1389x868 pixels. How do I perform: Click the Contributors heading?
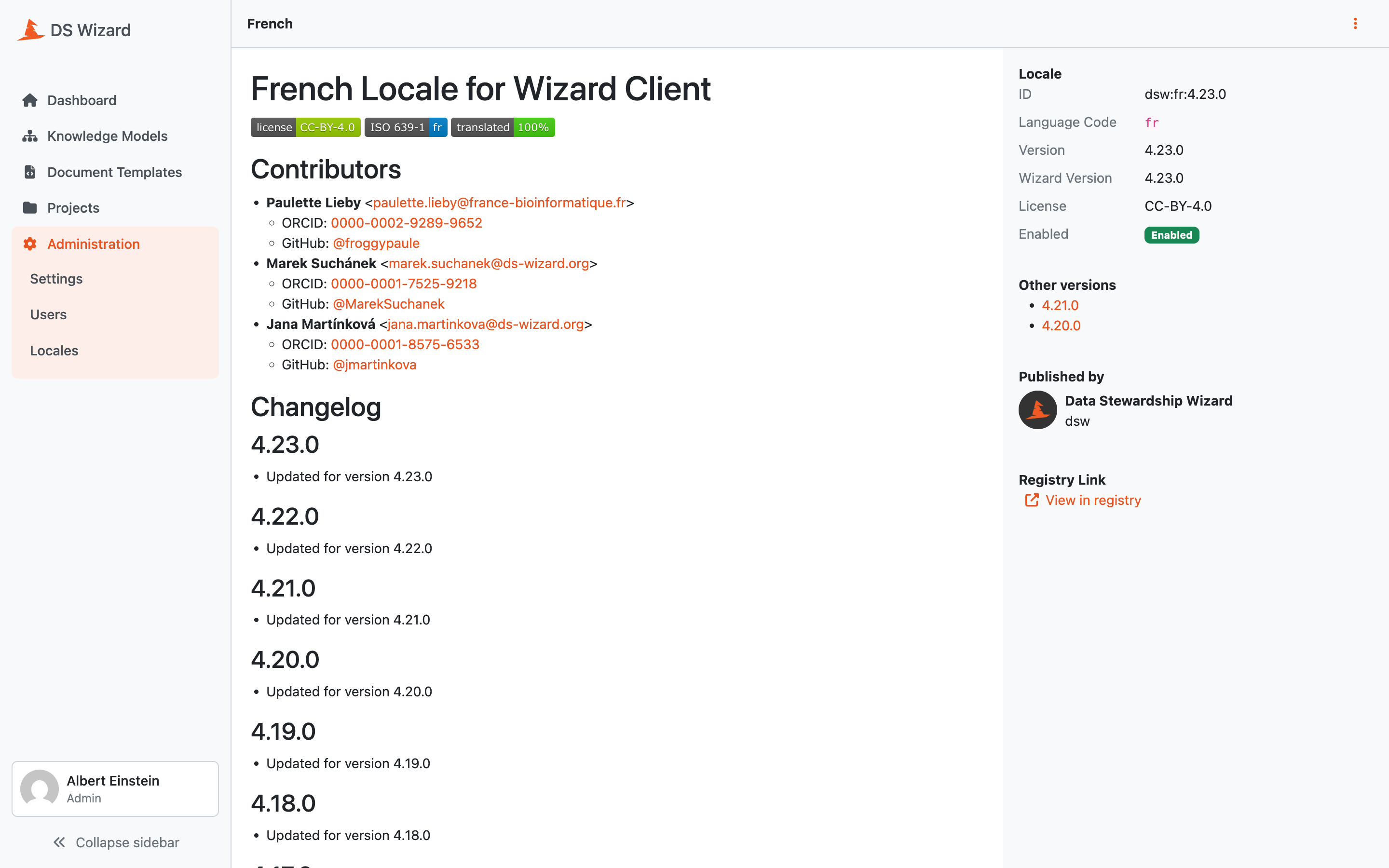[x=326, y=169]
